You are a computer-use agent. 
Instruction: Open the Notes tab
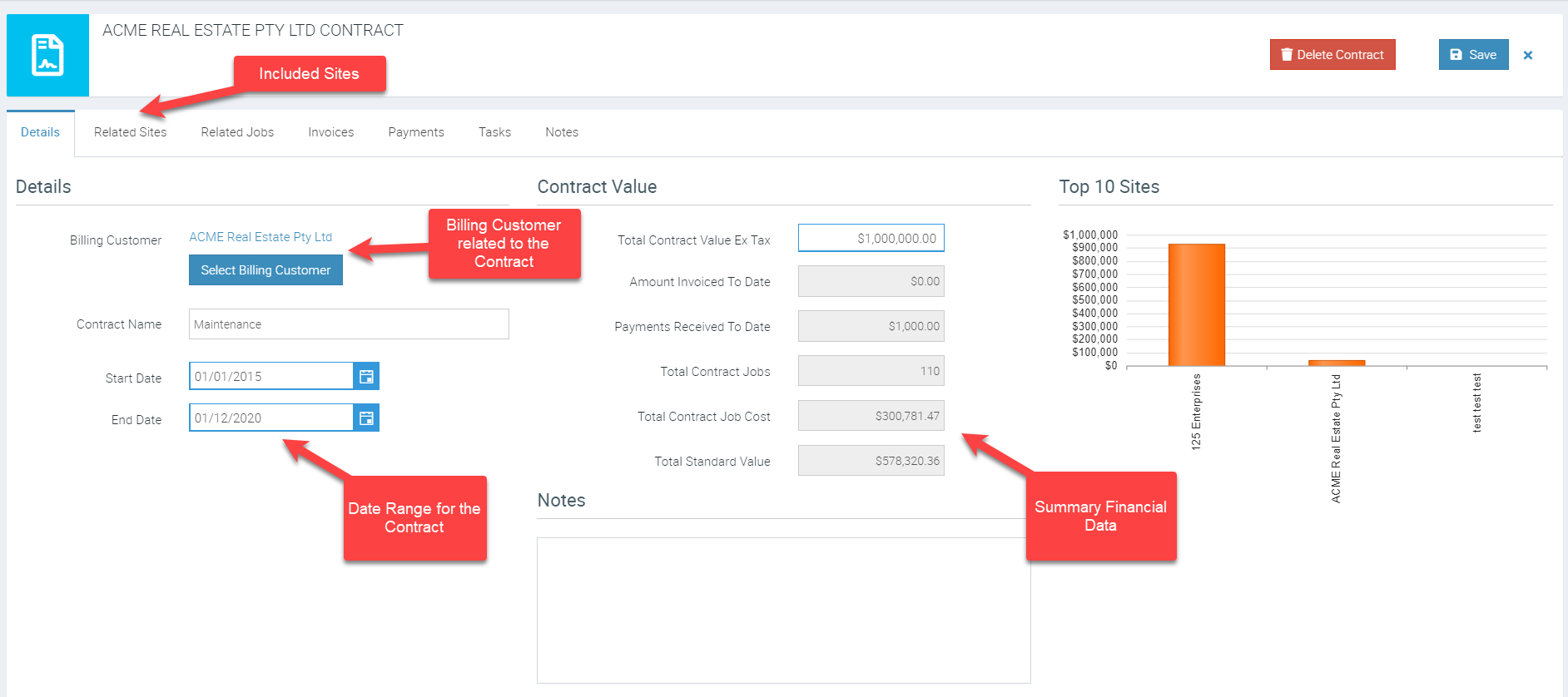point(562,132)
